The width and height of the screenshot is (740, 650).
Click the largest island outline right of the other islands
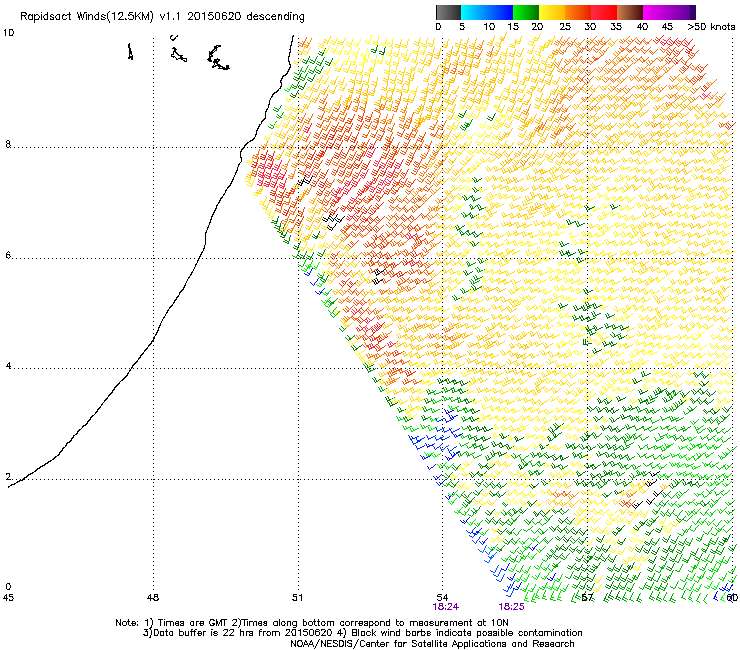click(218, 58)
